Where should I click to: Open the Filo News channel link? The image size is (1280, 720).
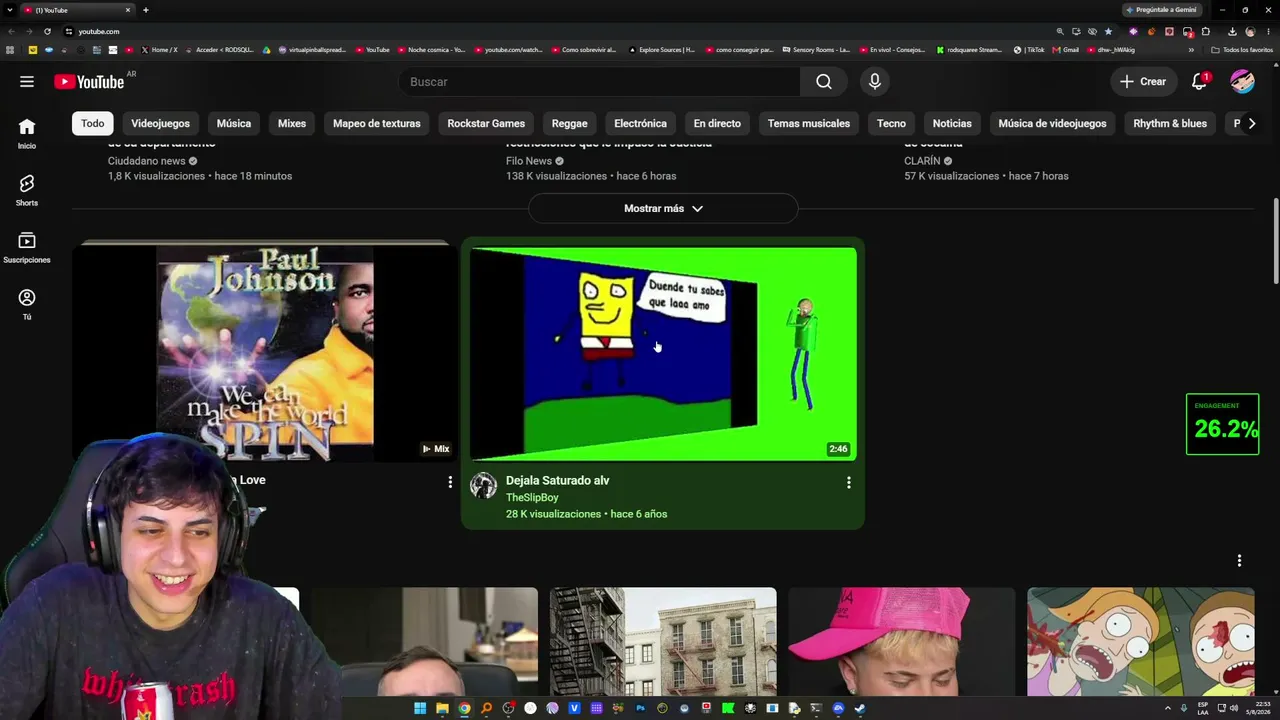(x=529, y=161)
